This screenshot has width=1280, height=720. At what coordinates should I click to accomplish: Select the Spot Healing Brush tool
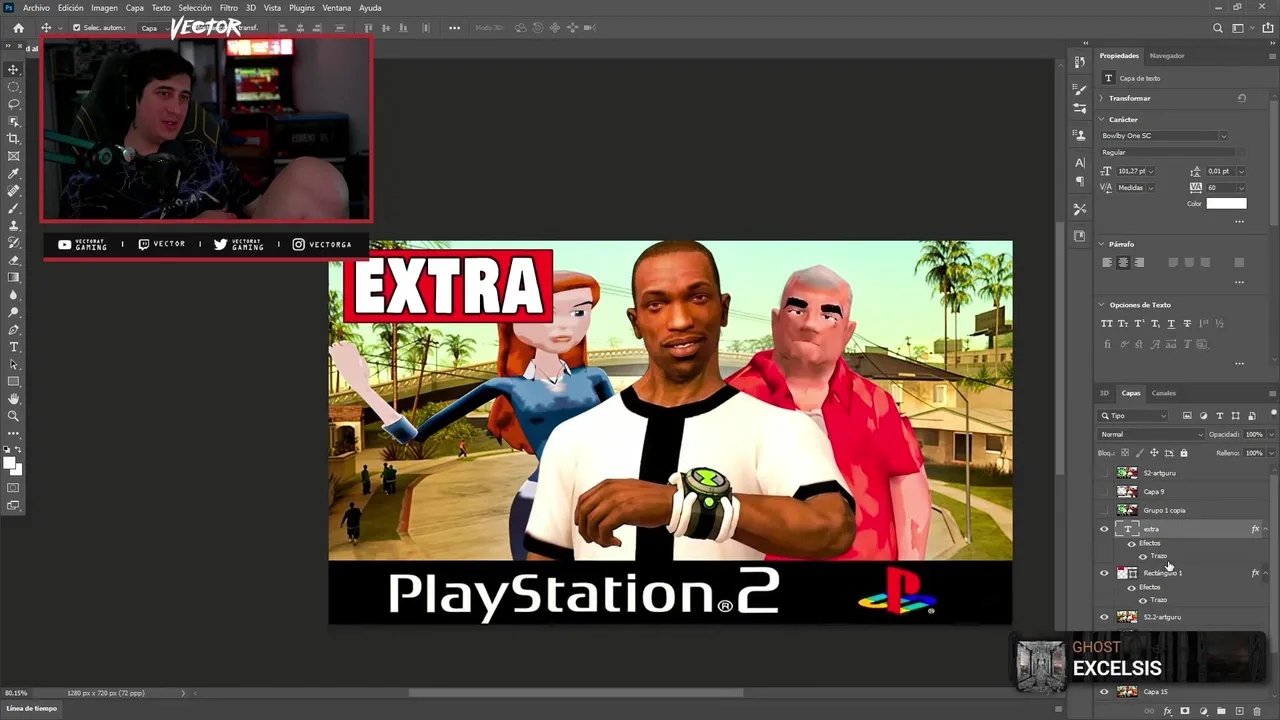click(x=14, y=191)
